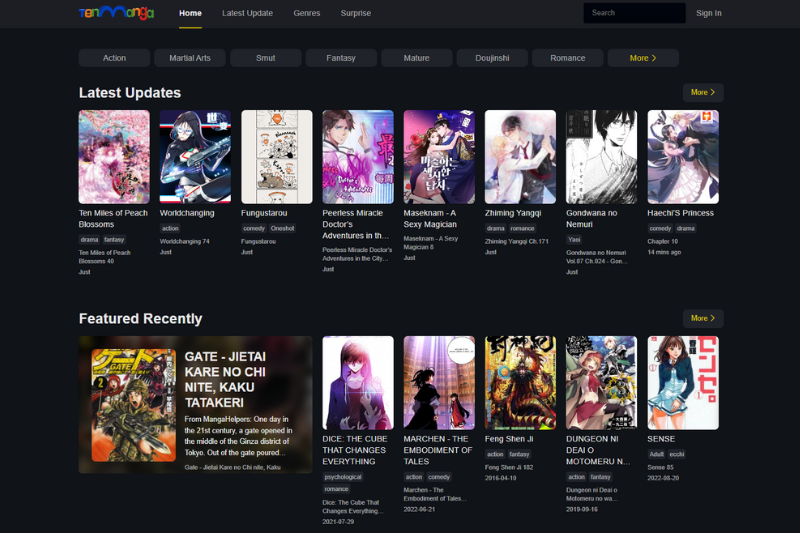800x533 pixels.
Task: Select action tag under Worldchanging
Action: point(170,229)
